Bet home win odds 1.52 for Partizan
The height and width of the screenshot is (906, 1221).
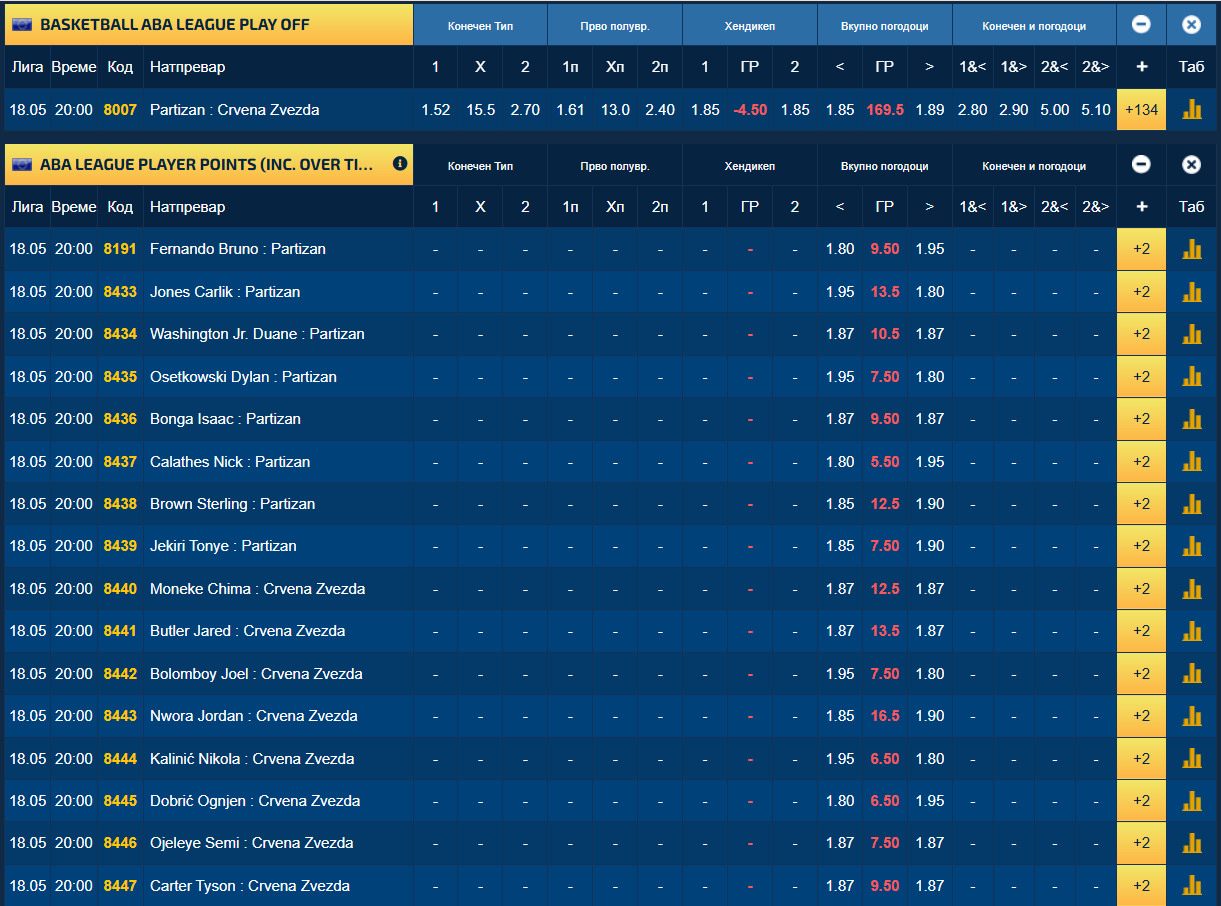435,110
